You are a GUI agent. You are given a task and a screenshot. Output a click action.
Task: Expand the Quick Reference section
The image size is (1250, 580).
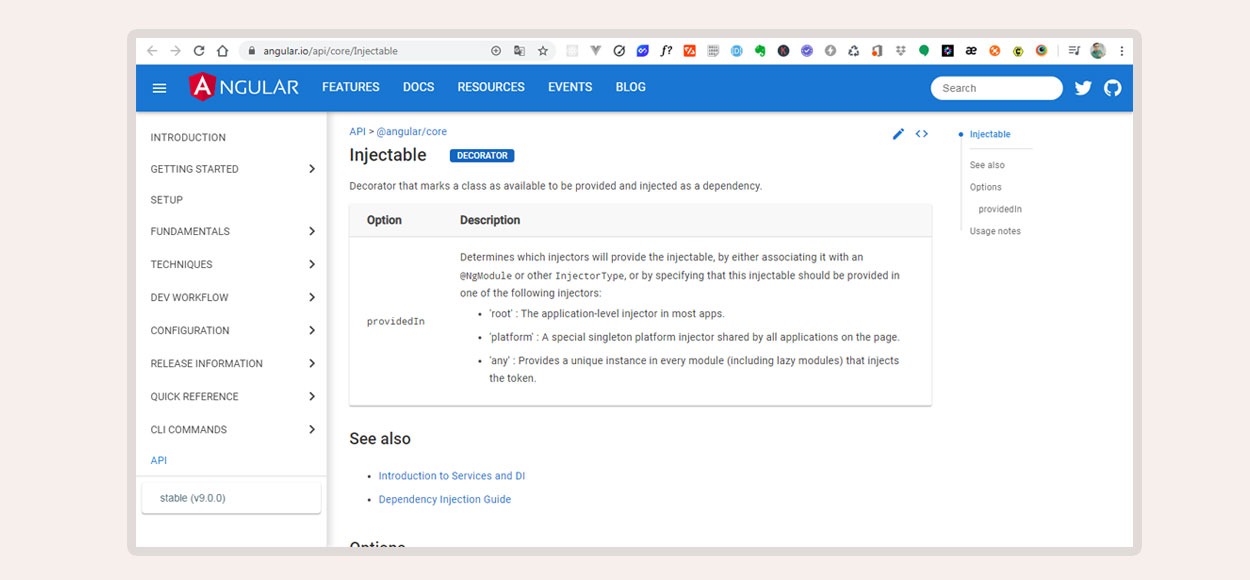[312, 396]
